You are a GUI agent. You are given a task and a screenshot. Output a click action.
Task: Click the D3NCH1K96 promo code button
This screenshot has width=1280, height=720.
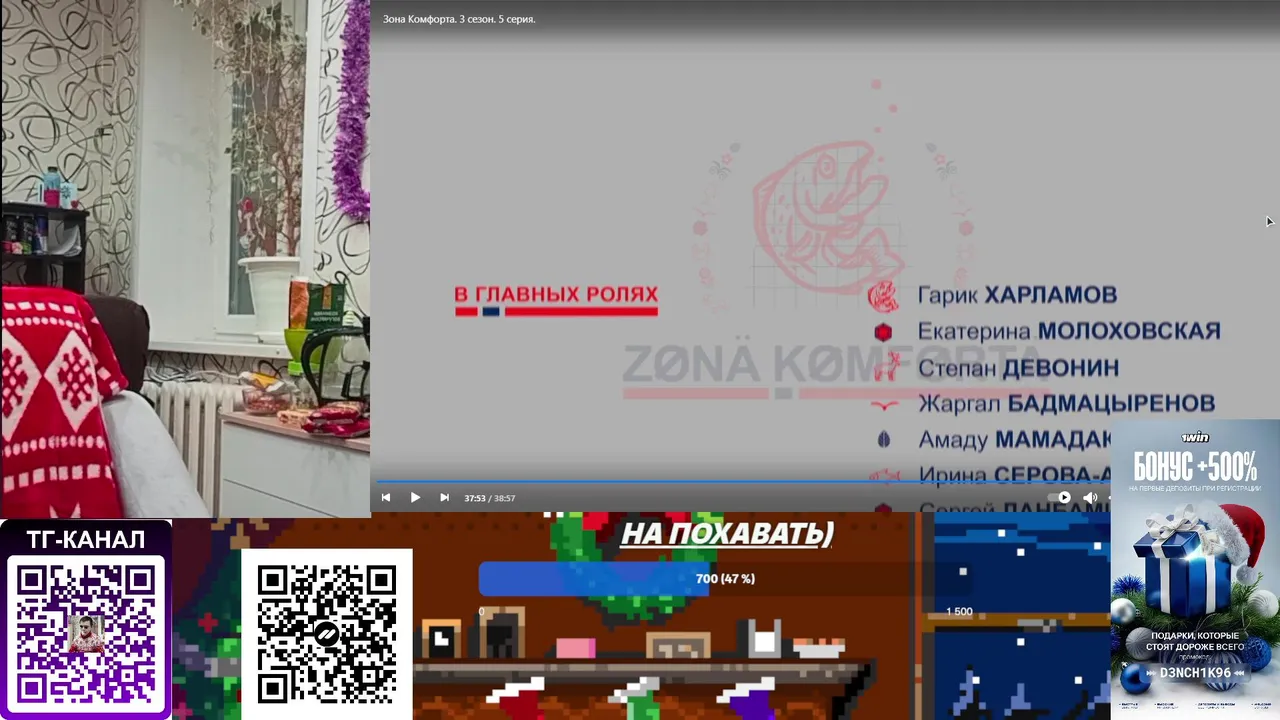coord(1195,673)
